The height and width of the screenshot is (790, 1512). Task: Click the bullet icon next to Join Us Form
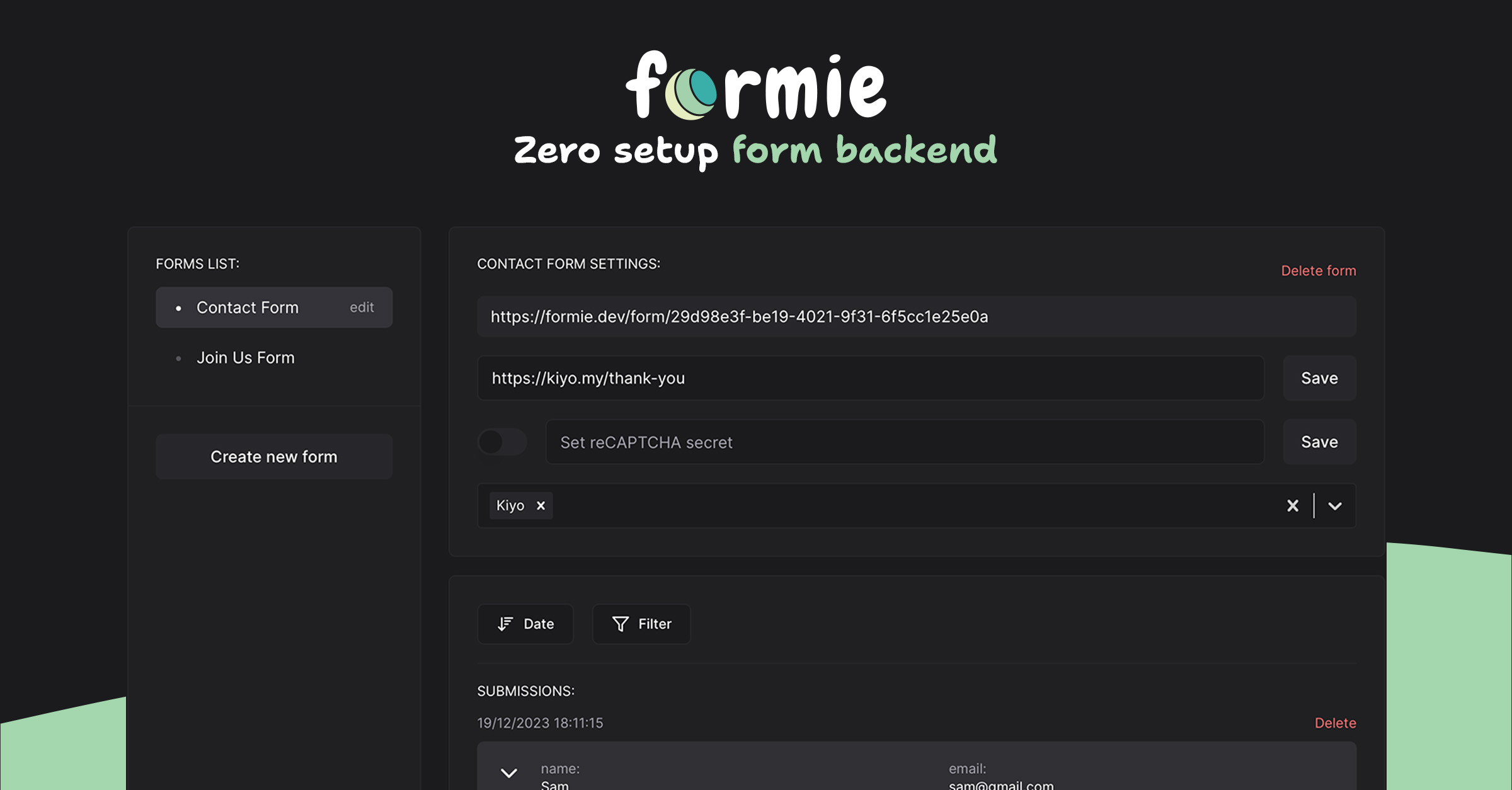pyautogui.click(x=178, y=358)
